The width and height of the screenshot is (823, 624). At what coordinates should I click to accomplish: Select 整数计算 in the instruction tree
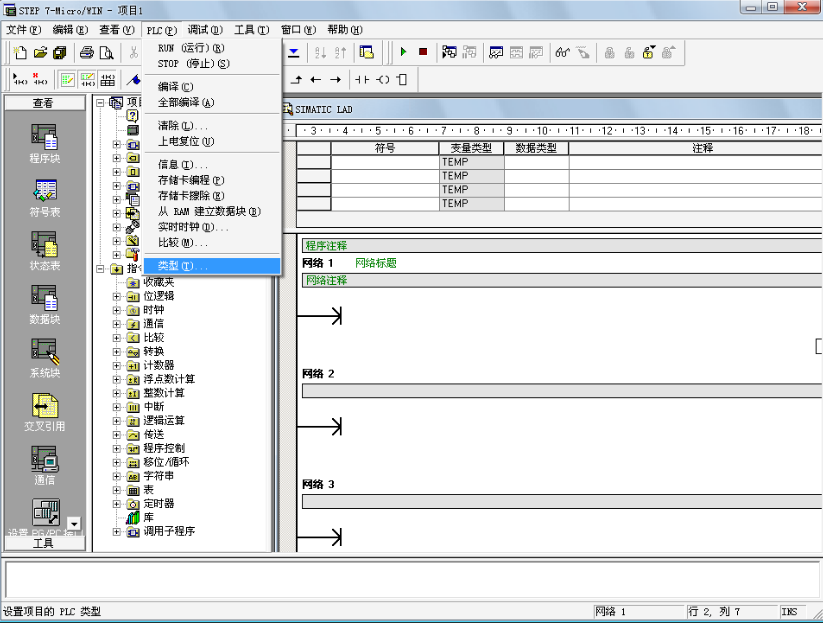[164, 393]
